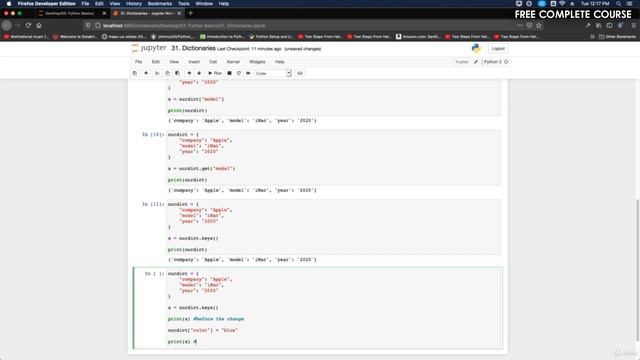The width and height of the screenshot is (640, 360).
Task: Open the Jupyter Cell menu
Action: pyautogui.click(x=213, y=62)
